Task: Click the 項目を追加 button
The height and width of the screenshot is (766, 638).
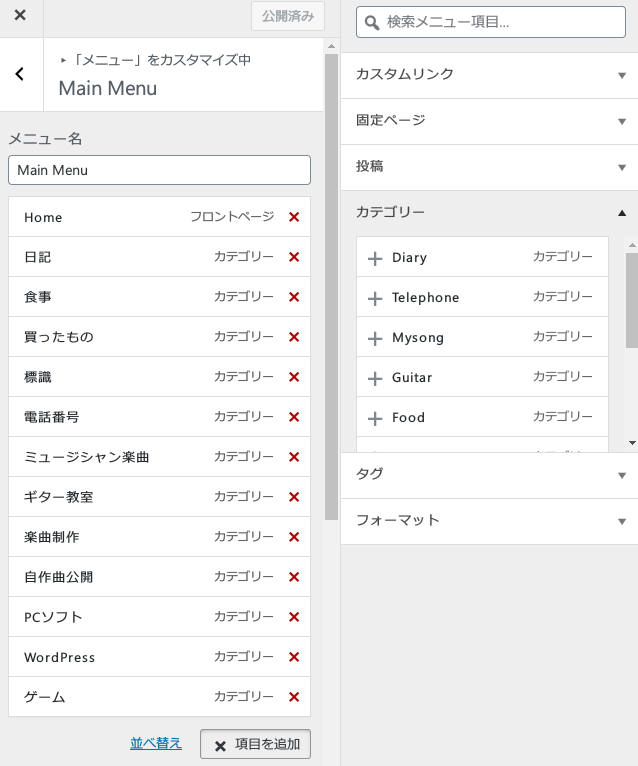Action: pyautogui.click(x=256, y=744)
